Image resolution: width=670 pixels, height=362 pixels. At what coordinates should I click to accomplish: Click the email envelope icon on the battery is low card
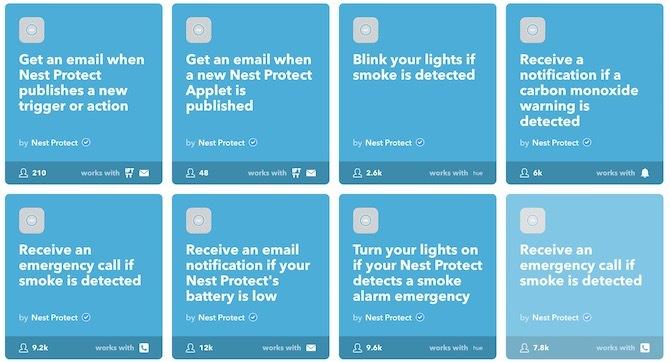click(311, 347)
